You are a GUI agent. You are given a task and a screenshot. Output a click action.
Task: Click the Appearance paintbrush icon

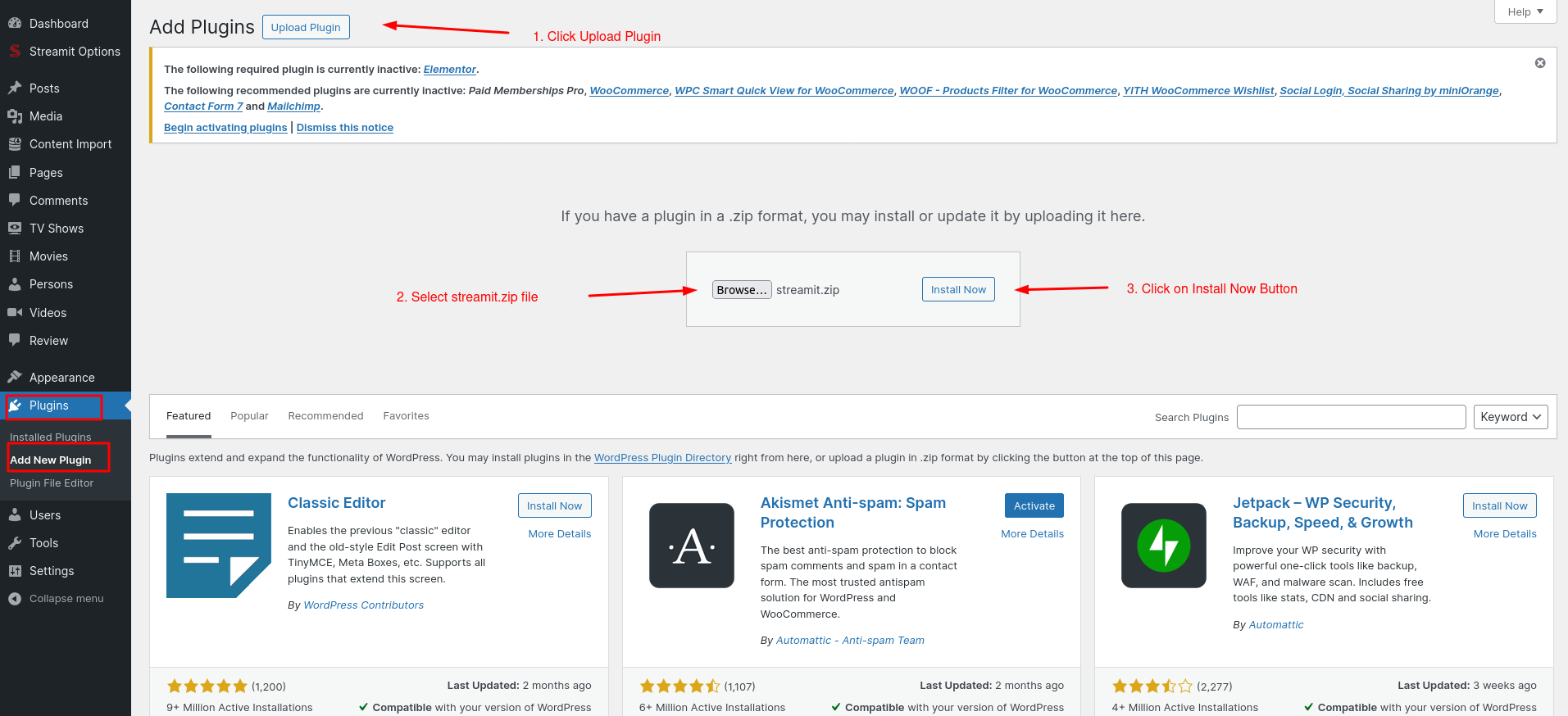15,378
